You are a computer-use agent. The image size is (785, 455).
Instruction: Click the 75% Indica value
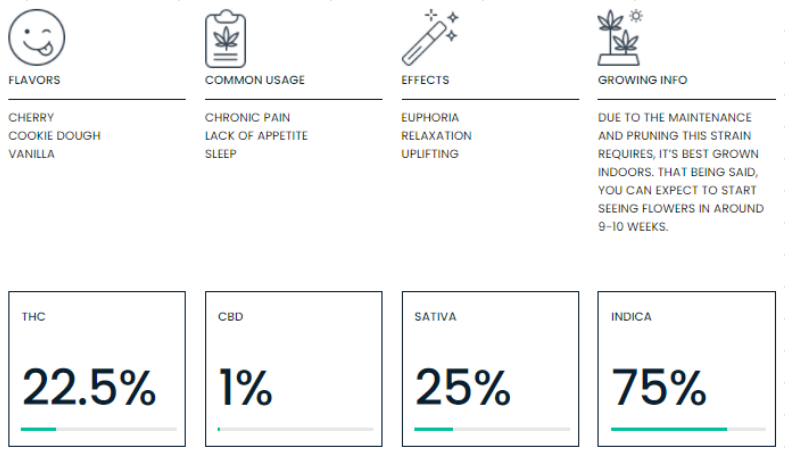pos(659,387)
